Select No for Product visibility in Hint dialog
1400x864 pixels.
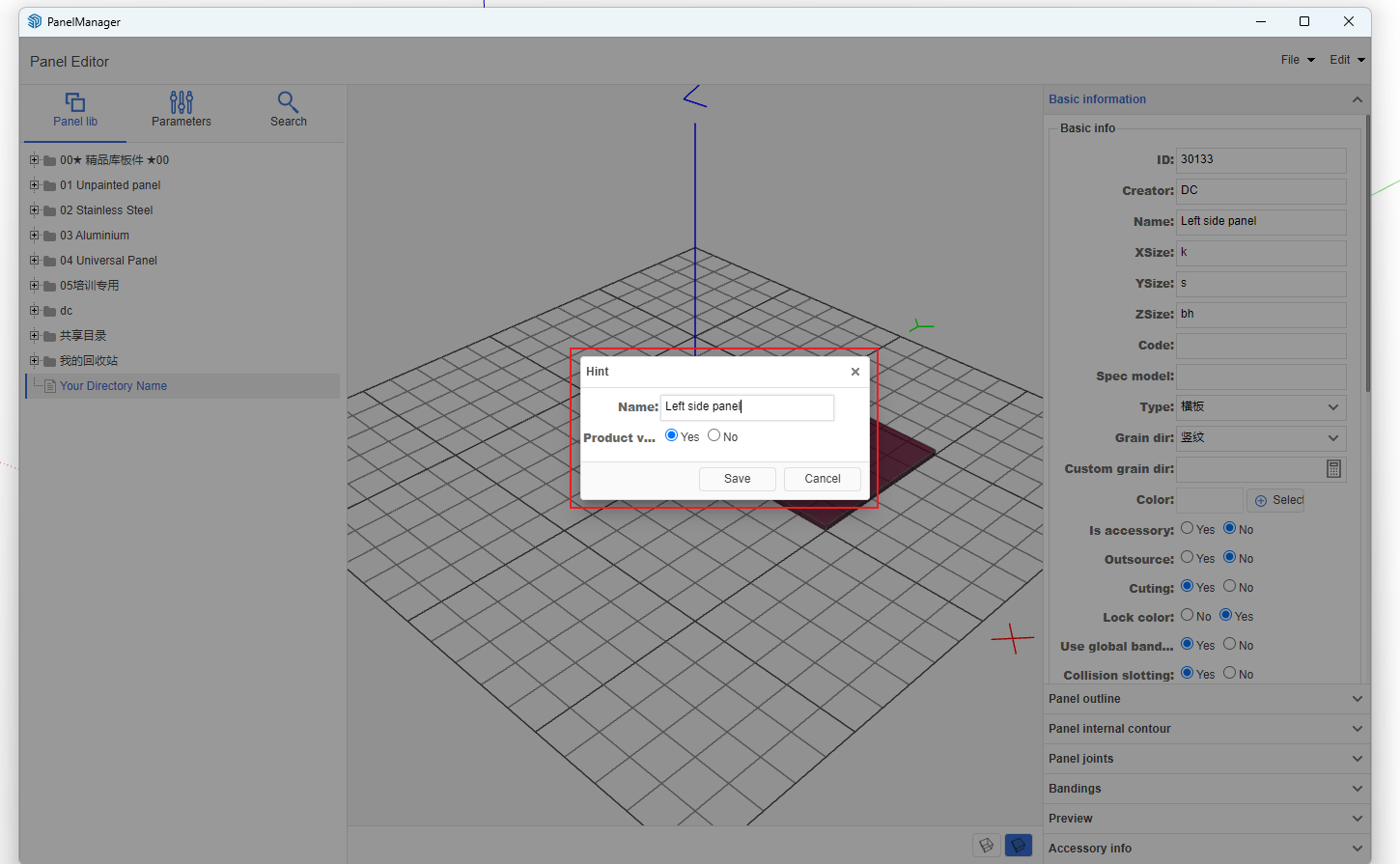pyautogui.click(x=714, y=435)
